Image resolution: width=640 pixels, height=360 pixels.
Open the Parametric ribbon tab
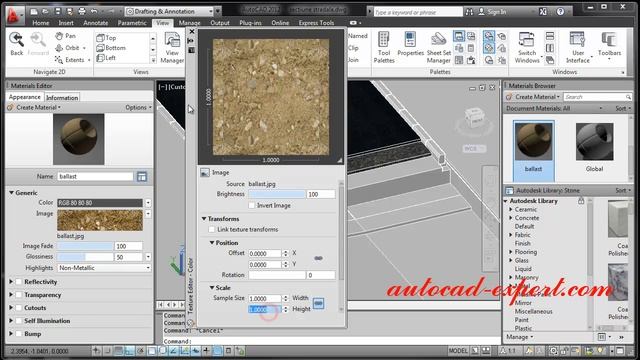tap(132, 23)
